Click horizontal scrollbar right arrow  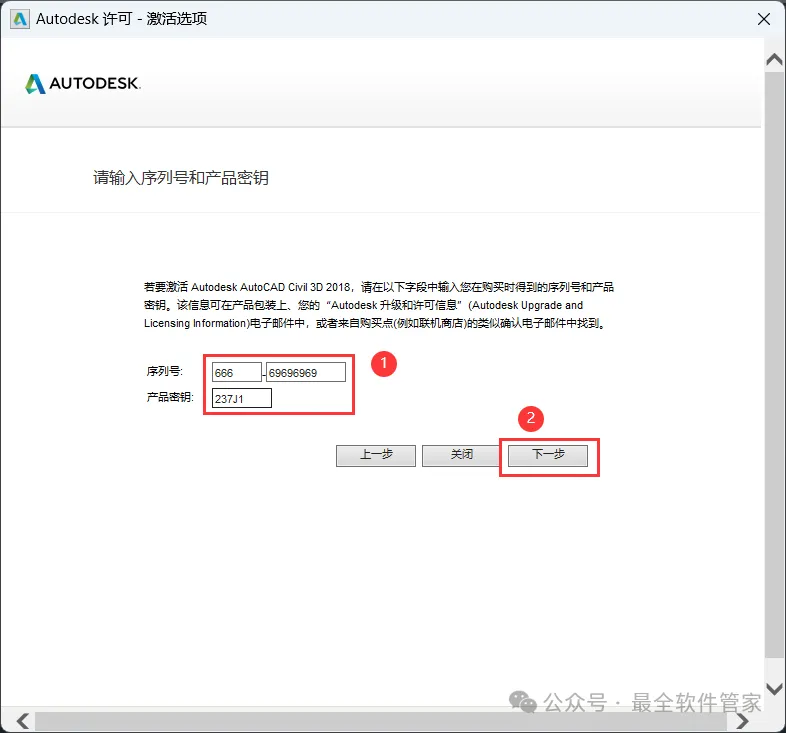point(741,721)
